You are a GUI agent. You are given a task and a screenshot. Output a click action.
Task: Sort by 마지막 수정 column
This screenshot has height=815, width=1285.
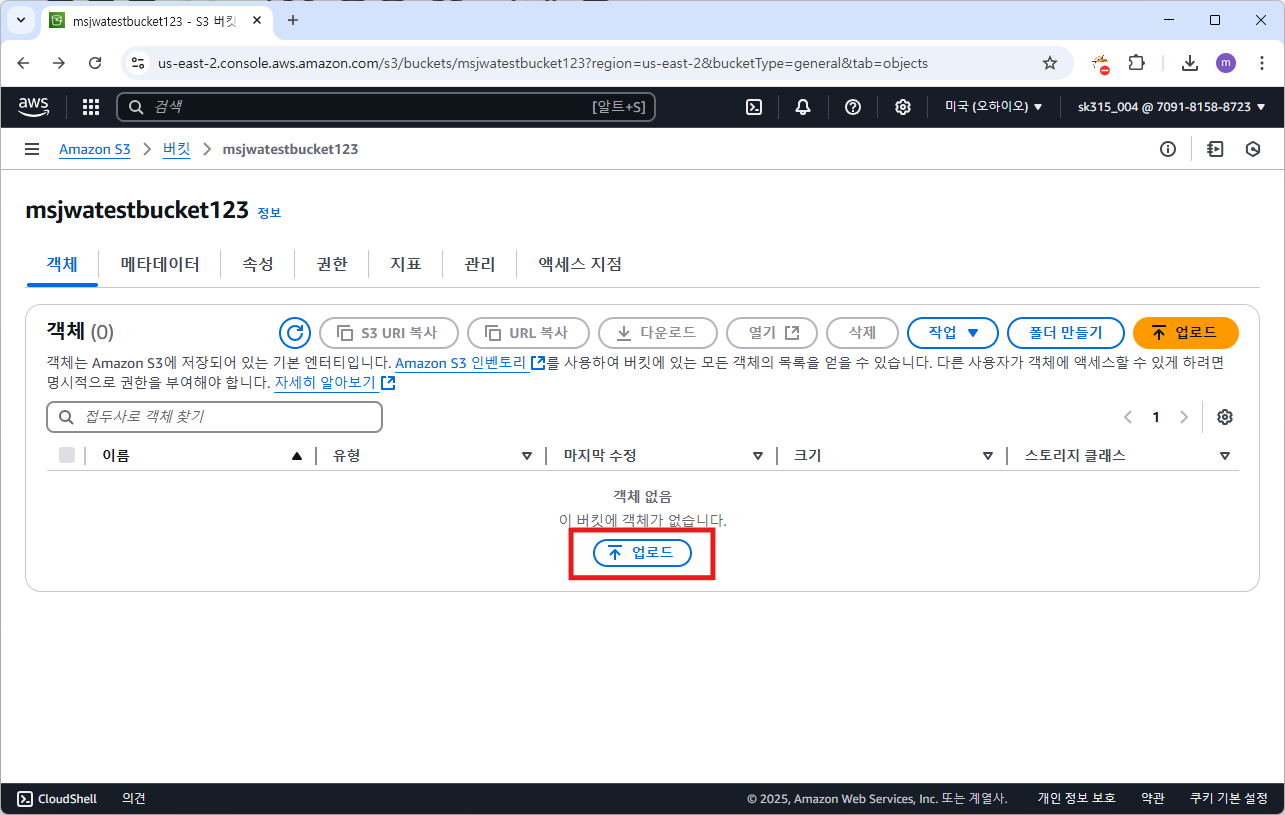(x=758, y=456)
